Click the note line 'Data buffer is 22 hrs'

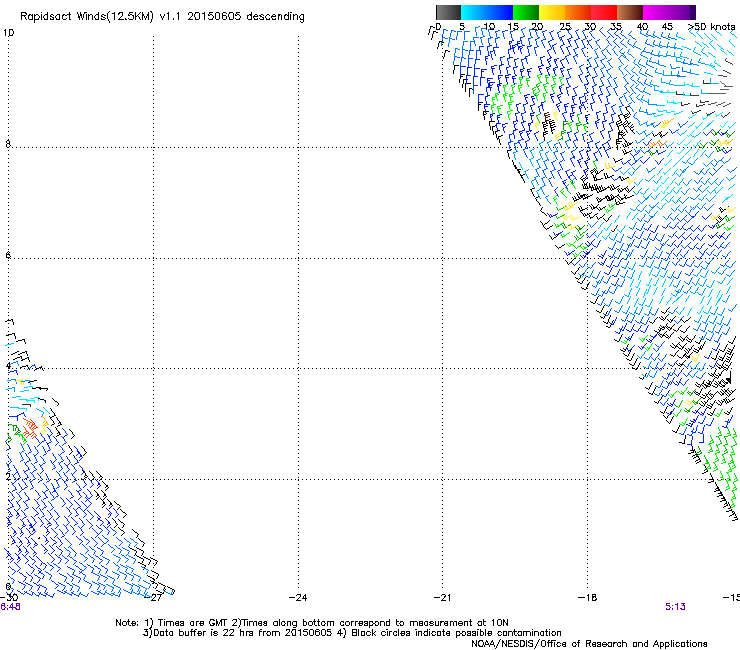point(352,633)
